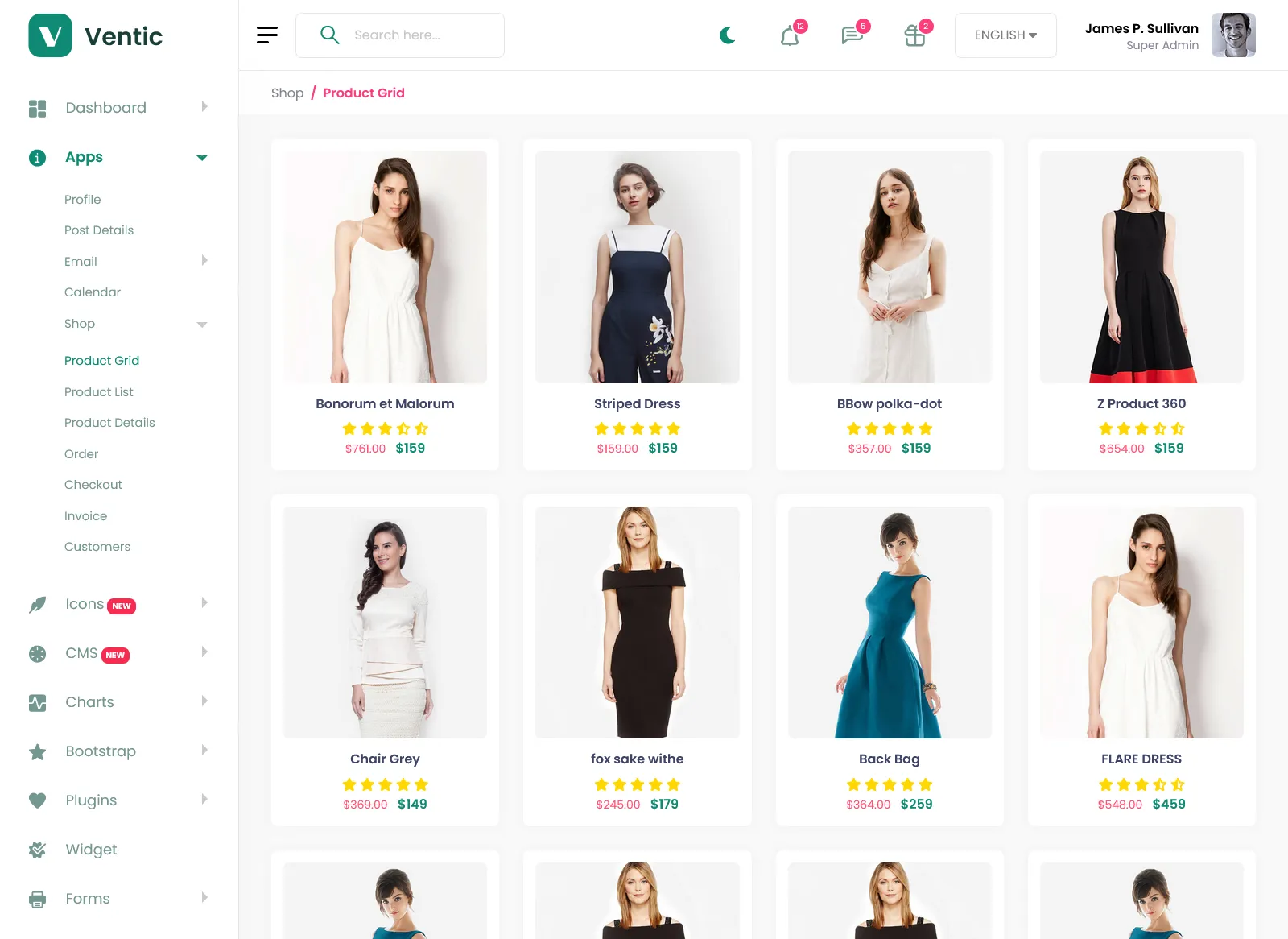
Task: Open the ENGLISH language dropdown
Action: point(1005,35)
